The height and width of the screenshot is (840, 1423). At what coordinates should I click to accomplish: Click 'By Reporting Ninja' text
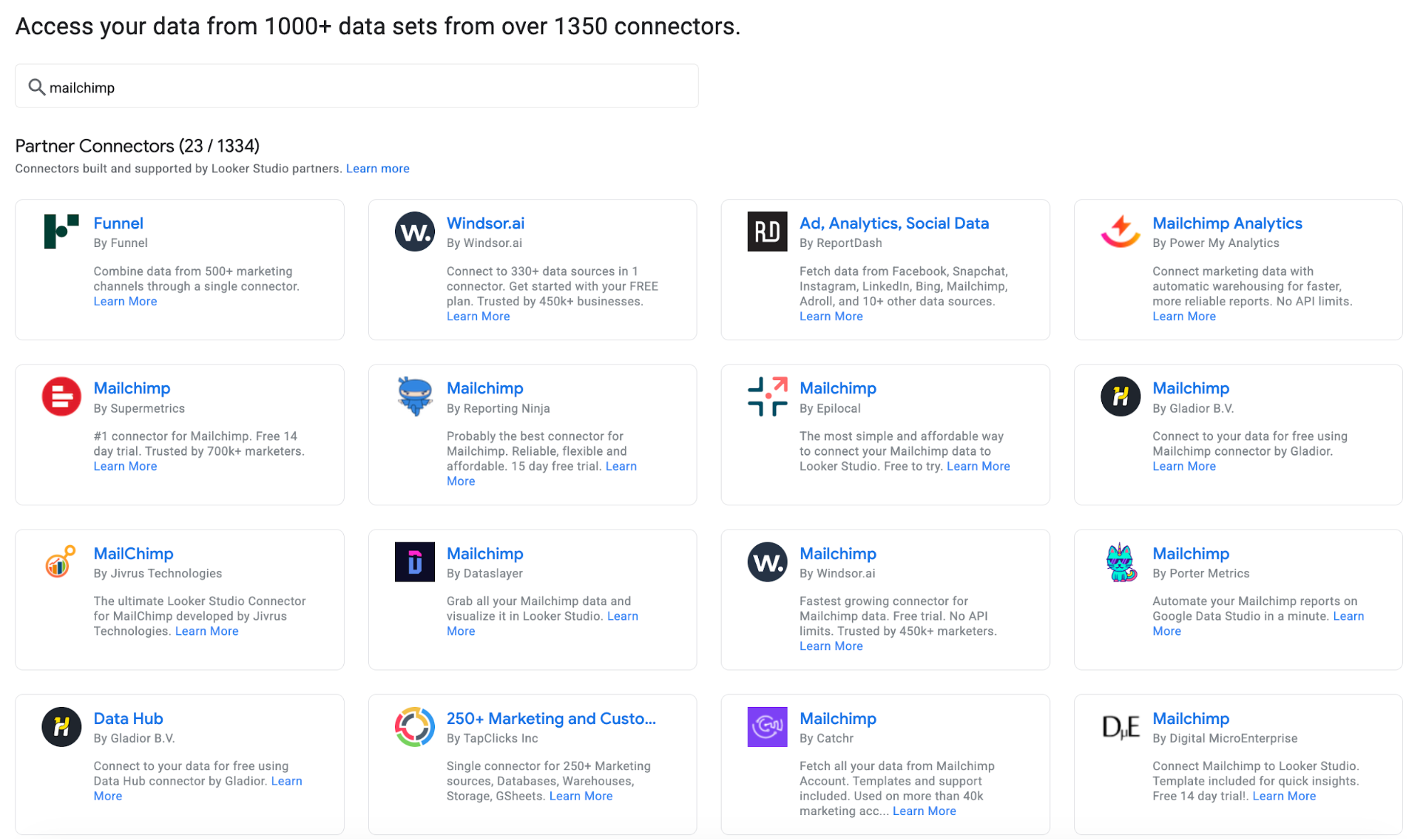coord(498,409)
